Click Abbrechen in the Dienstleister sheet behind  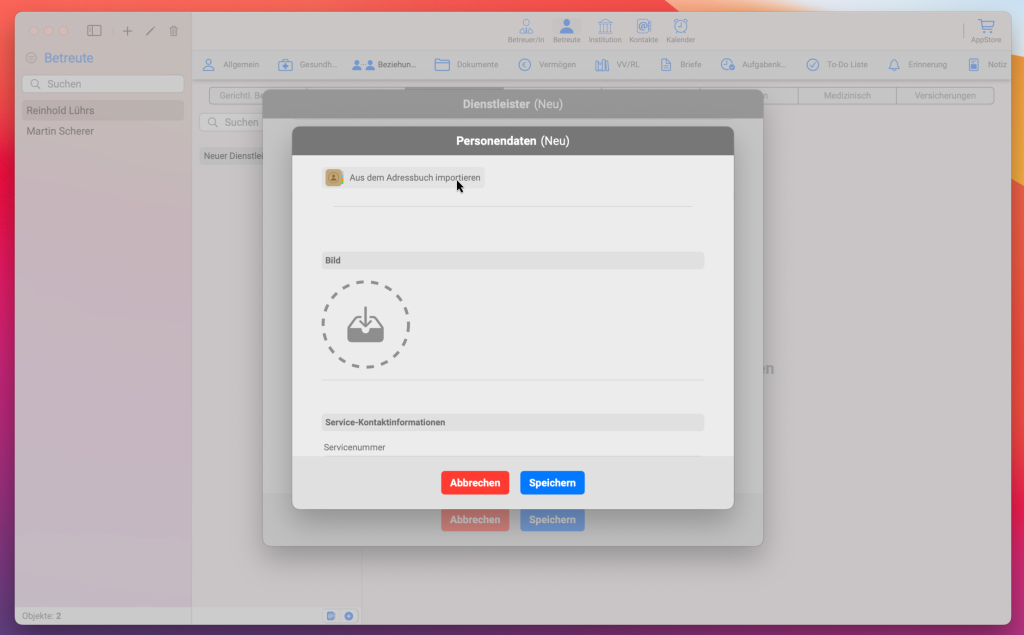tap(475, 520)
